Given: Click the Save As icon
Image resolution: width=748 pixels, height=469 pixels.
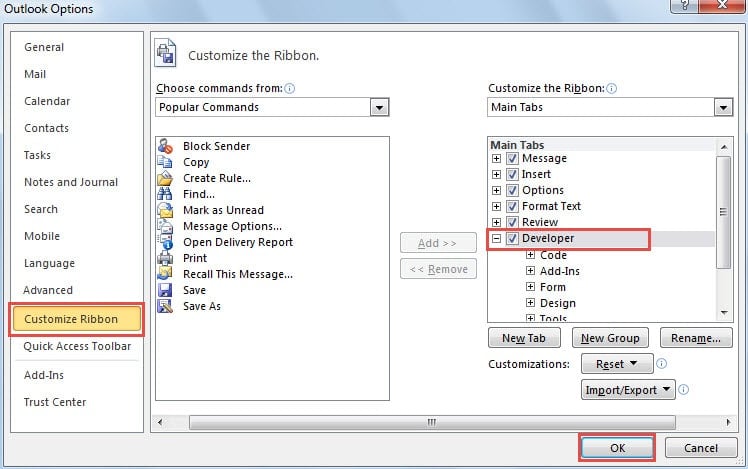Looking at the screenshot, I should pyautogui.click(x=165, y=306).
